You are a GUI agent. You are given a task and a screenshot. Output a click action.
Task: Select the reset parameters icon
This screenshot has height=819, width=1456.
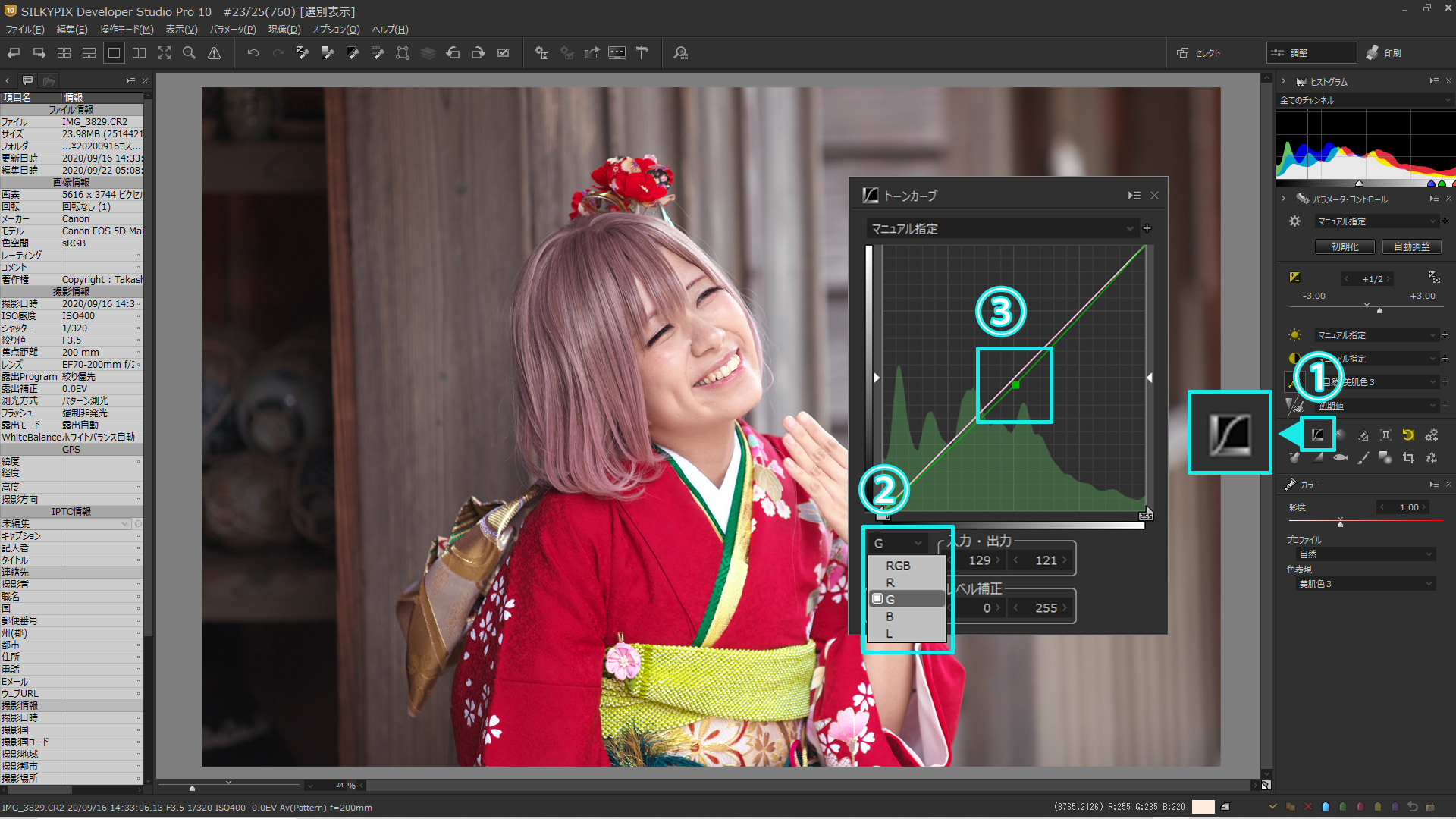tap(1410, 434)
